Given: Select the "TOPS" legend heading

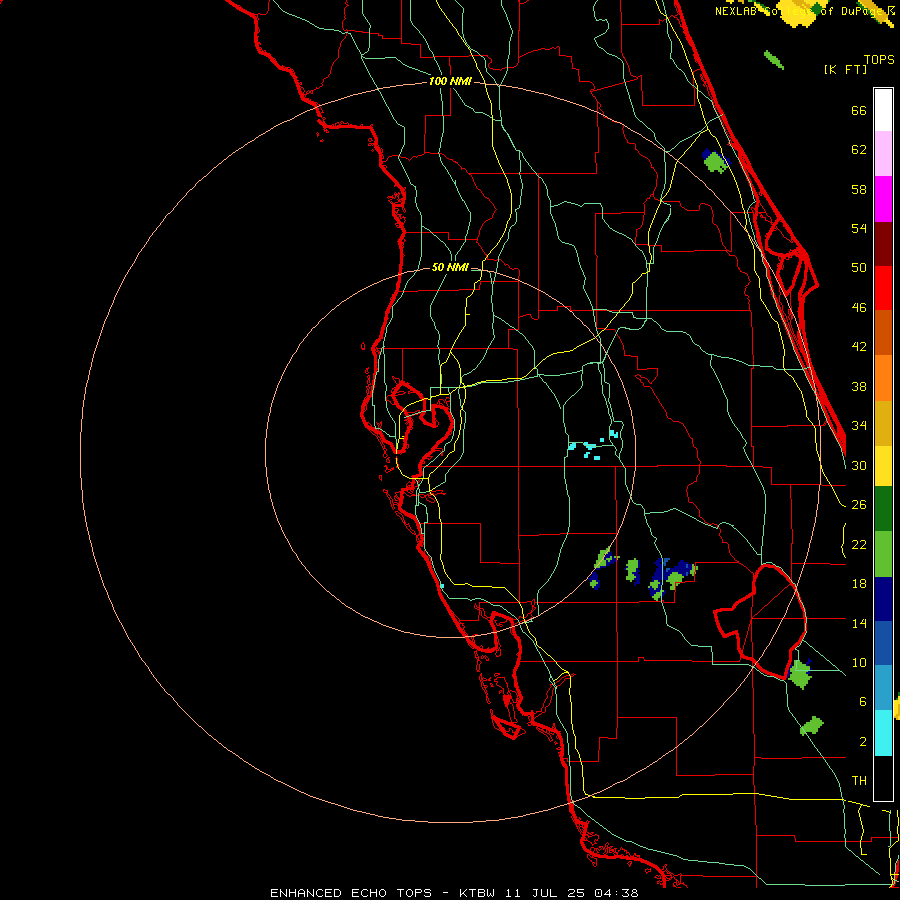Looking at the screenshot, I should pyautogui.click(x=879, y=59).
